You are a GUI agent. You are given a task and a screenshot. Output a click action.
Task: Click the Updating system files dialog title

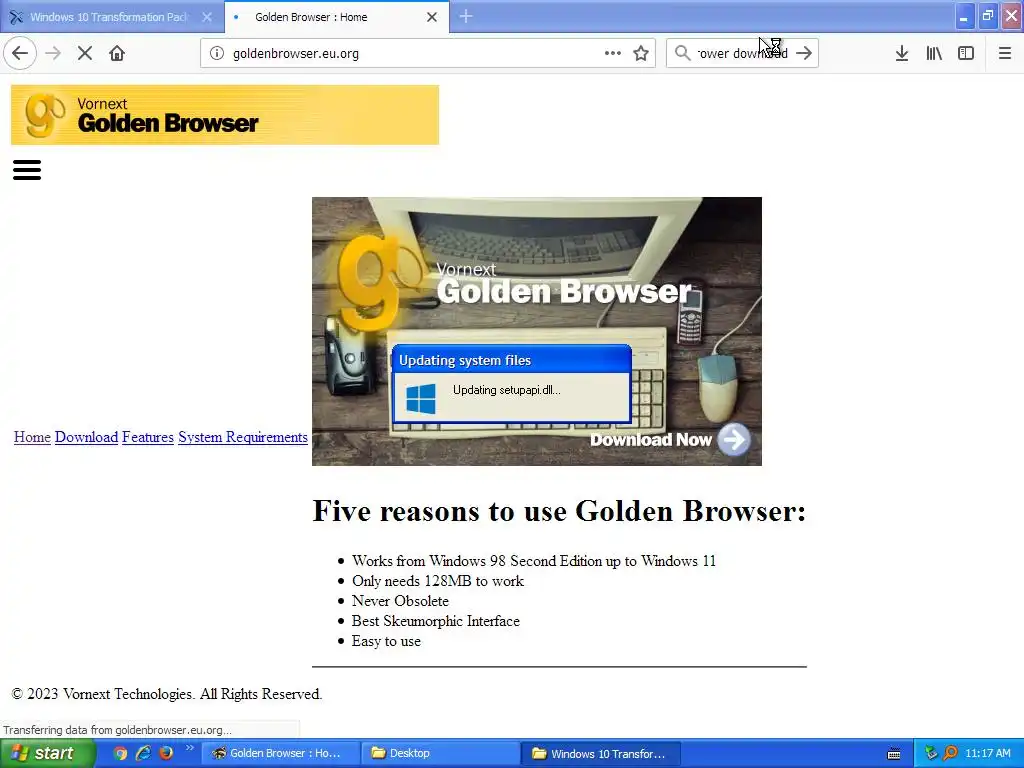pyautogui.click(x=465, y=360)
